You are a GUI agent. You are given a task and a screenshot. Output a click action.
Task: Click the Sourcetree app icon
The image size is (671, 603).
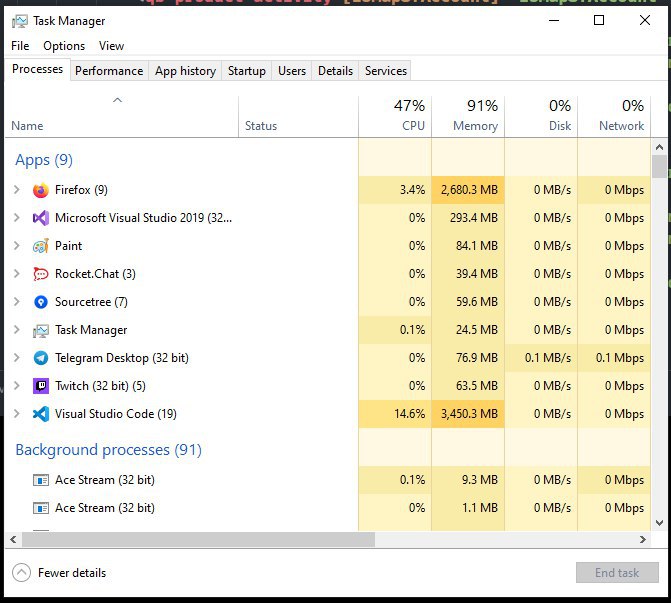click(41, 302)
